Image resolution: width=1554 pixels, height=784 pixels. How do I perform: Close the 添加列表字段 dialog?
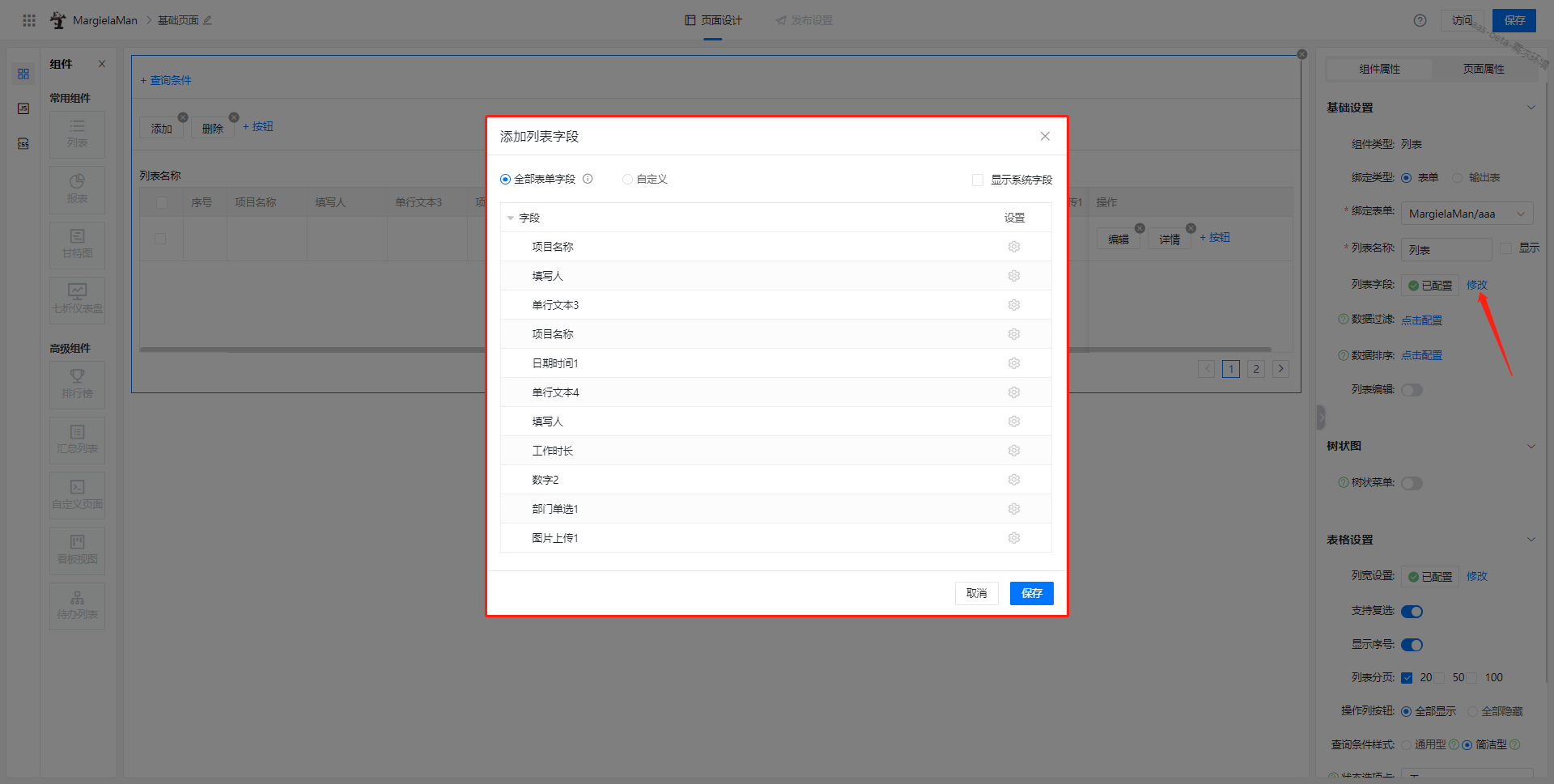pos(1045,136)
